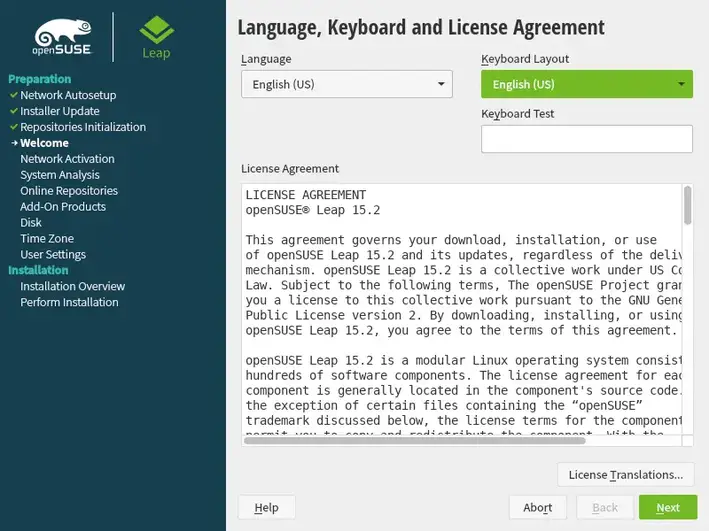The image size is (709, 531).
Task: Click the green Leap logo
Action: 156,38
